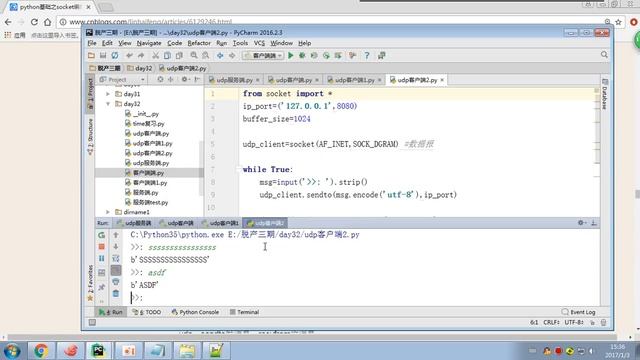This screenshot has width=640, height=360.
Task: Click Scroll from Source in the Project panel
Action: [160, 80]
